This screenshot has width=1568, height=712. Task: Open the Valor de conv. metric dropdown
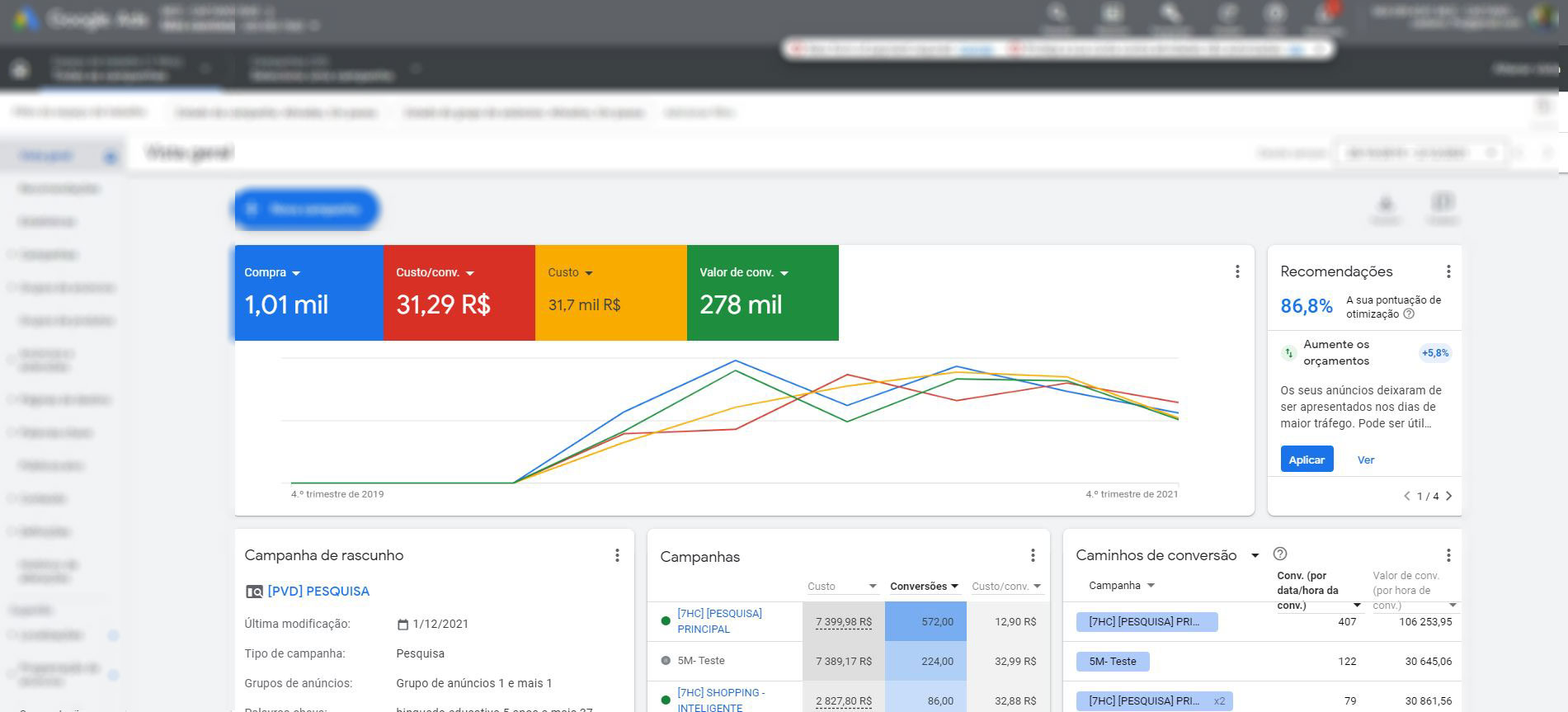(x=784, y=273)
